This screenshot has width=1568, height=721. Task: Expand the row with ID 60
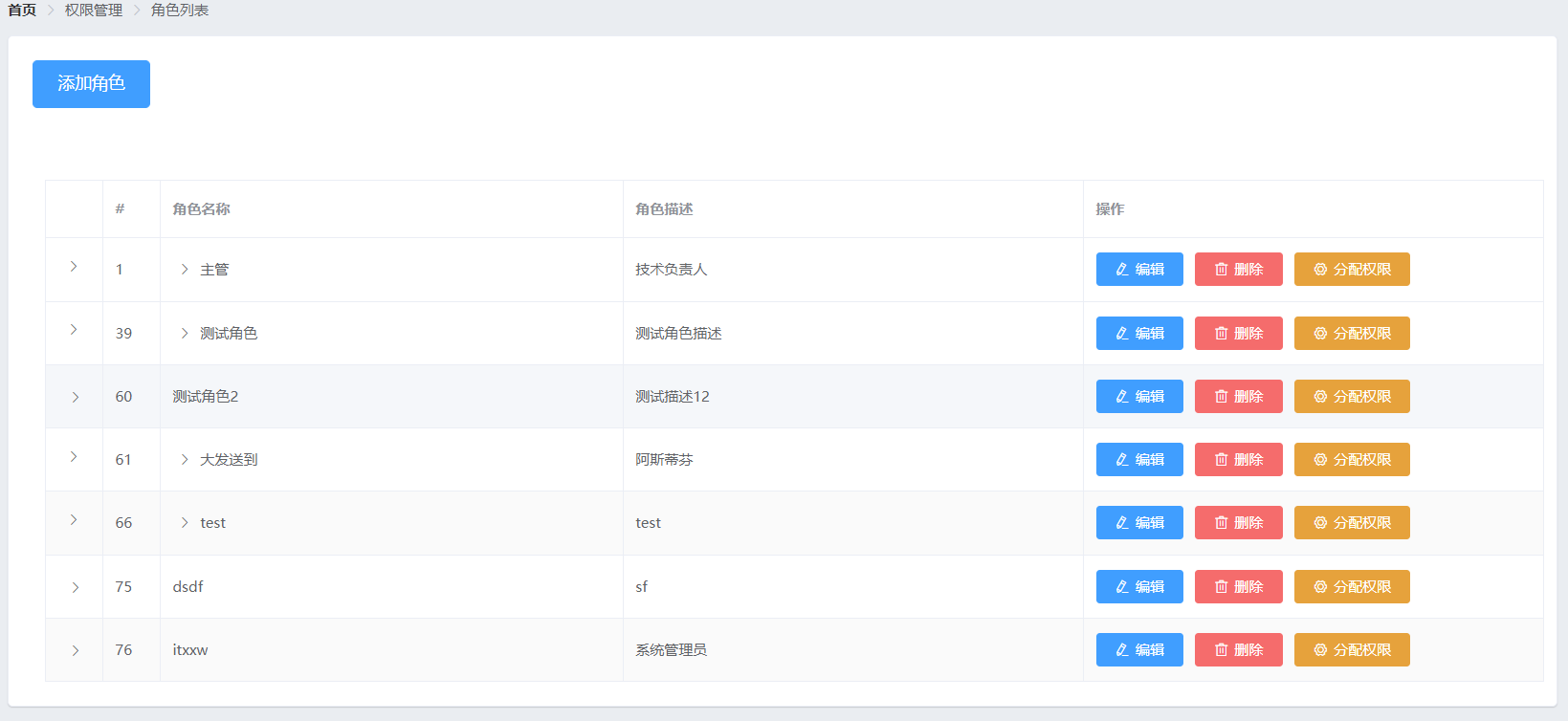click(x=75, y=397)
